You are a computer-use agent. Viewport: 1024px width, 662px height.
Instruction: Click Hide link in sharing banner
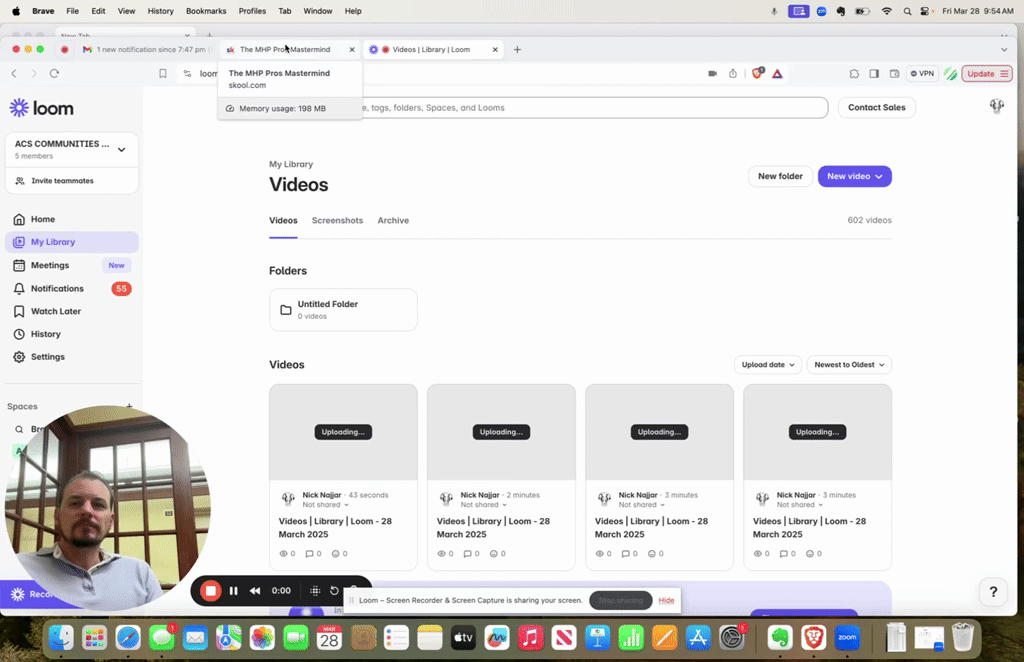tap(666, 601)
